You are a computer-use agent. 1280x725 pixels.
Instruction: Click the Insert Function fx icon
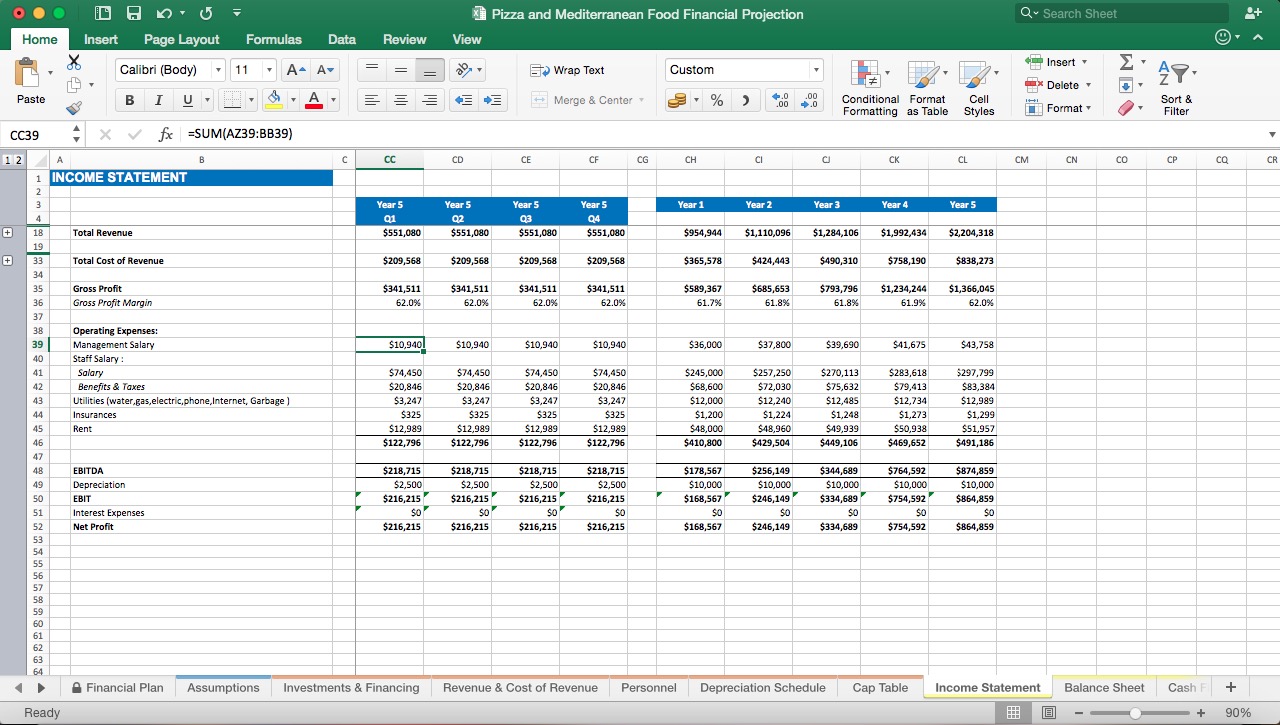pos(166,134)
